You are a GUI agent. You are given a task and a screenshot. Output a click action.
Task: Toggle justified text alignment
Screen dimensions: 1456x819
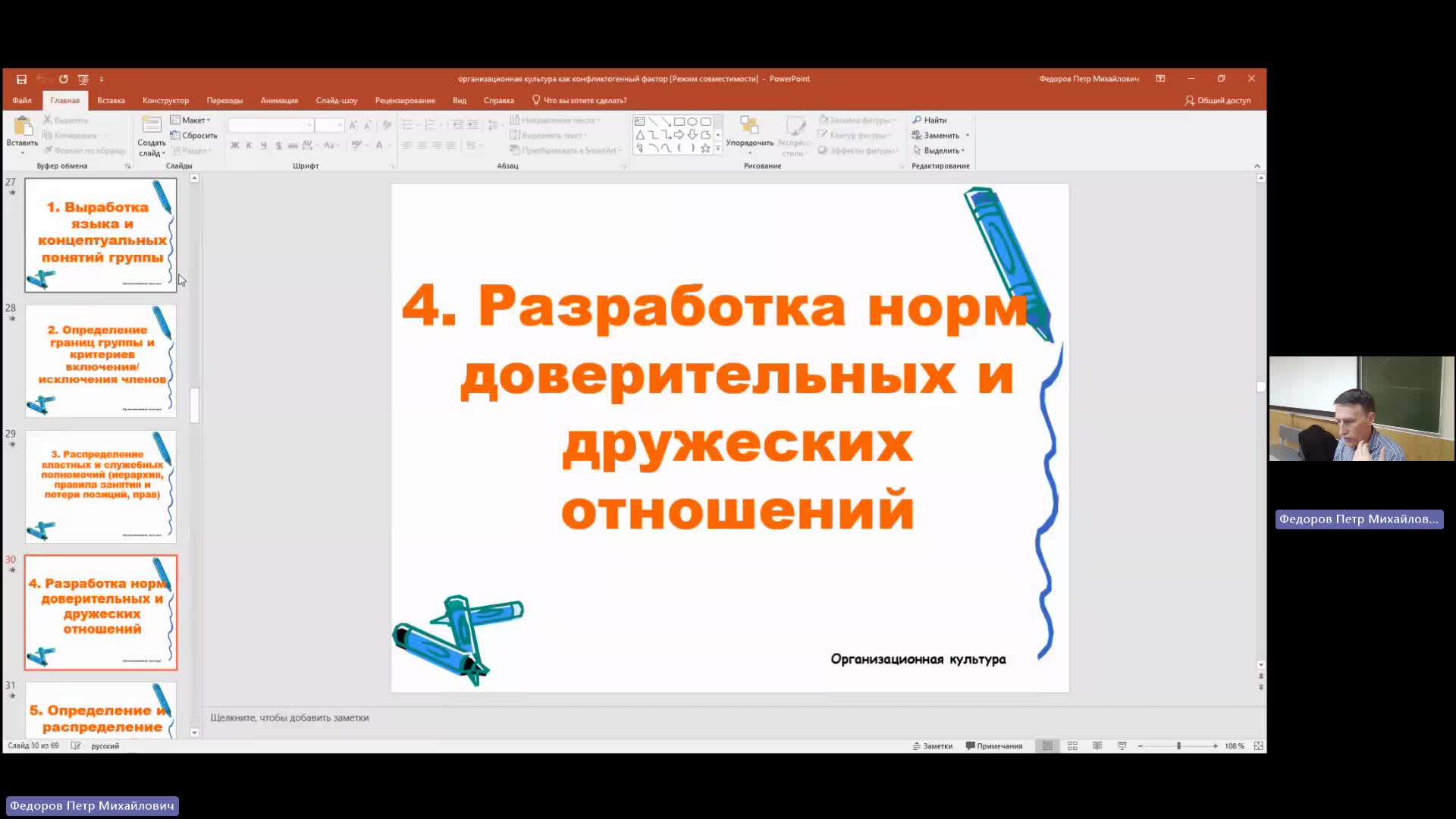click(450, 145)
